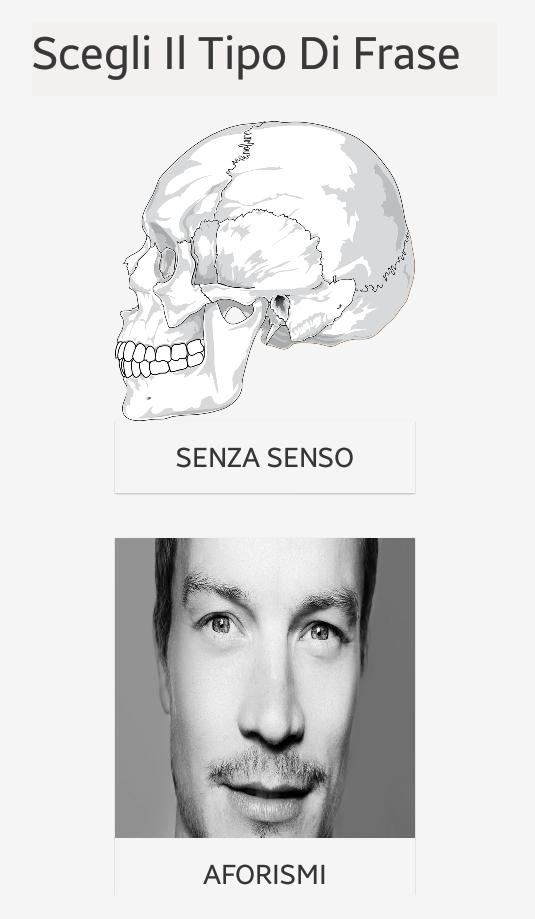The image size is (535, 919).
Task: Click the skull's ear canal opening
Action: pyautogui.click(x=281, y=306)
